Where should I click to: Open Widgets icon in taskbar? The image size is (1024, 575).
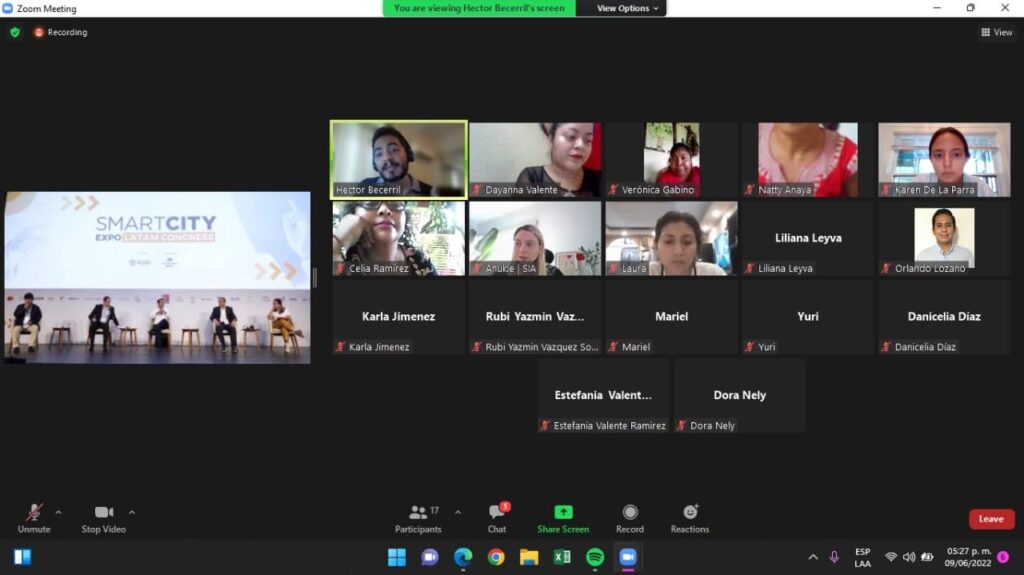coord(23,557)
